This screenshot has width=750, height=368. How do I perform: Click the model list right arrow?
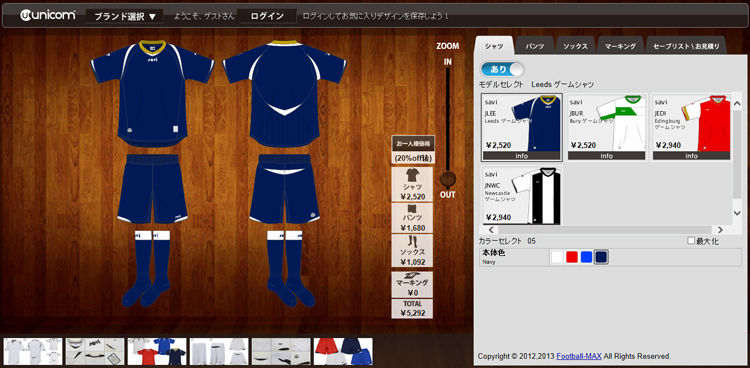[720, 230]
